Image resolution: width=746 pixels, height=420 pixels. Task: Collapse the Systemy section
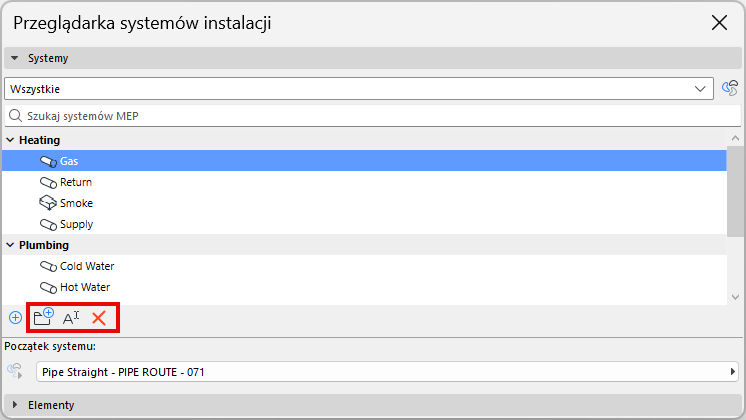[15, 59]
